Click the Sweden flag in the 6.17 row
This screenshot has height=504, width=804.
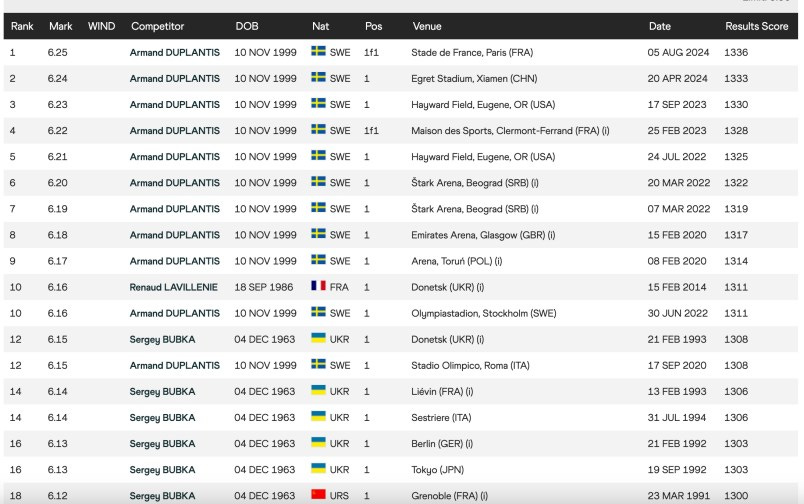click(x=318, y=260)
